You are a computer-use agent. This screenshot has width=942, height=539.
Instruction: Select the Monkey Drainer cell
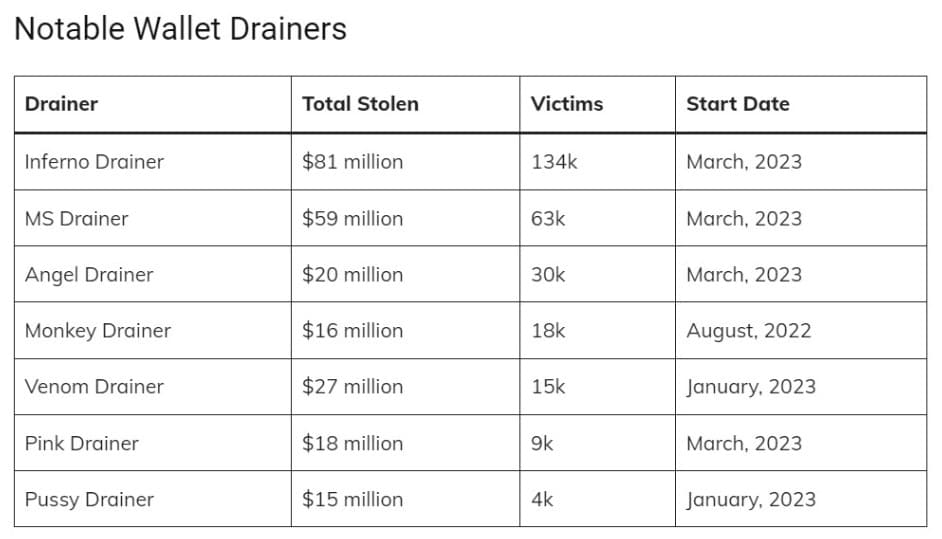pyautogui.click(x=98, y=331)
